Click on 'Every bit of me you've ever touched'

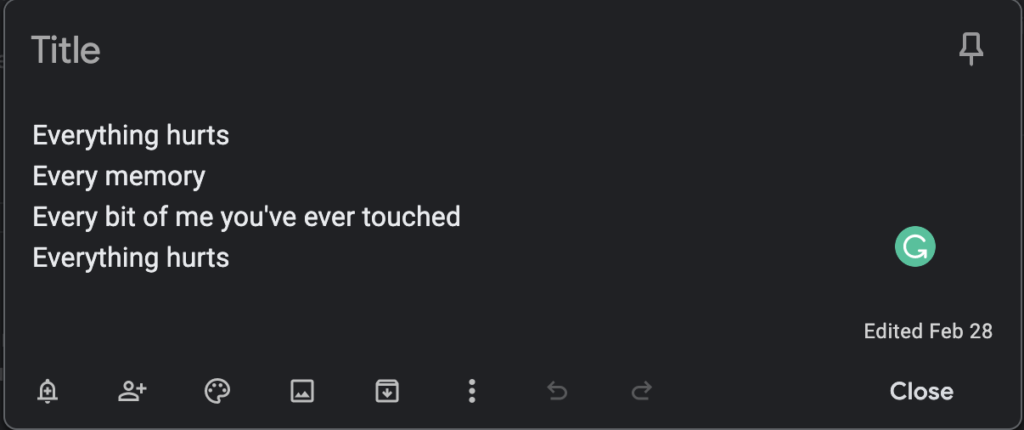(x=246, y=217)
